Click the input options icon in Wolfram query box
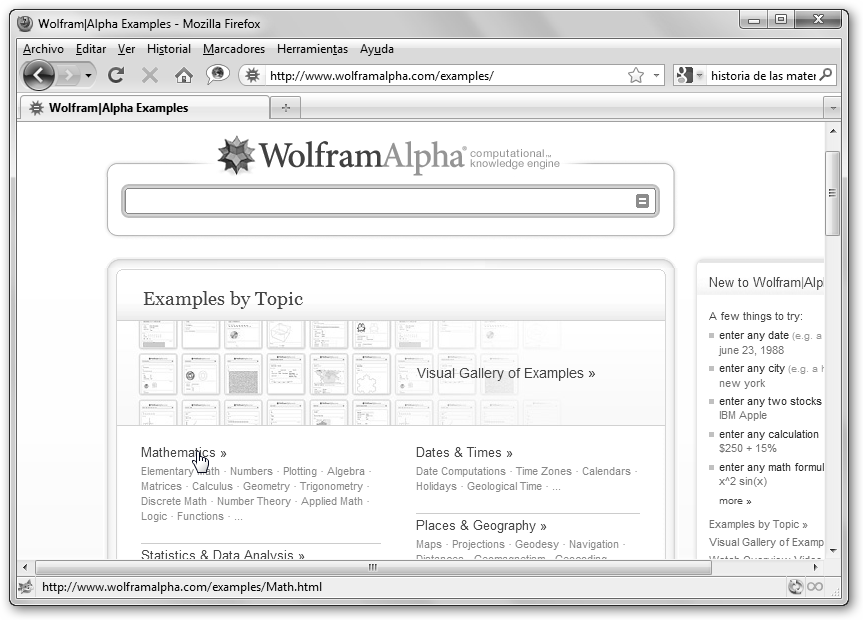 [x=642, y=201]
